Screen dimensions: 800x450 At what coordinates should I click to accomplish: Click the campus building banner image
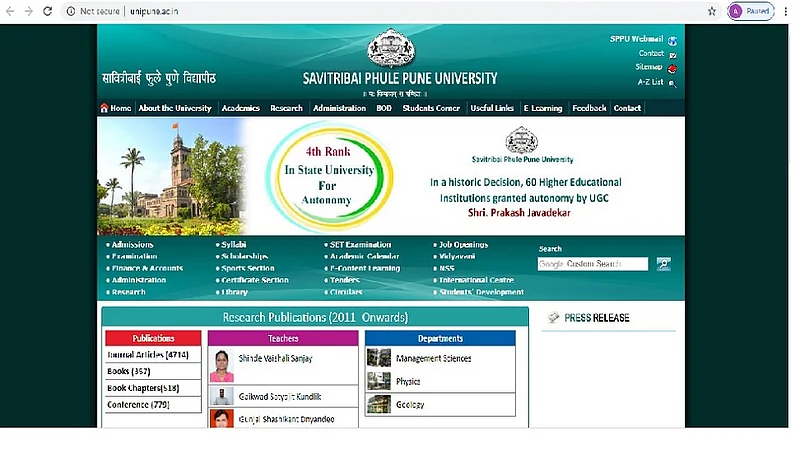pos(172,177)
